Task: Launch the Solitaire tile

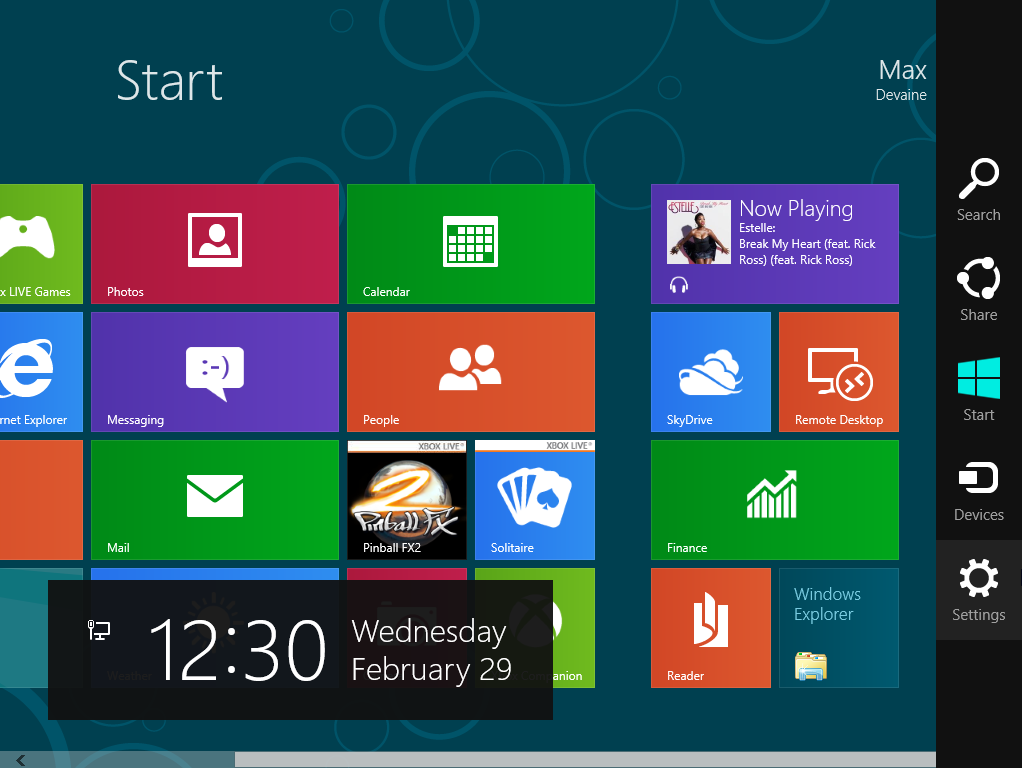Action: point(534,499)
